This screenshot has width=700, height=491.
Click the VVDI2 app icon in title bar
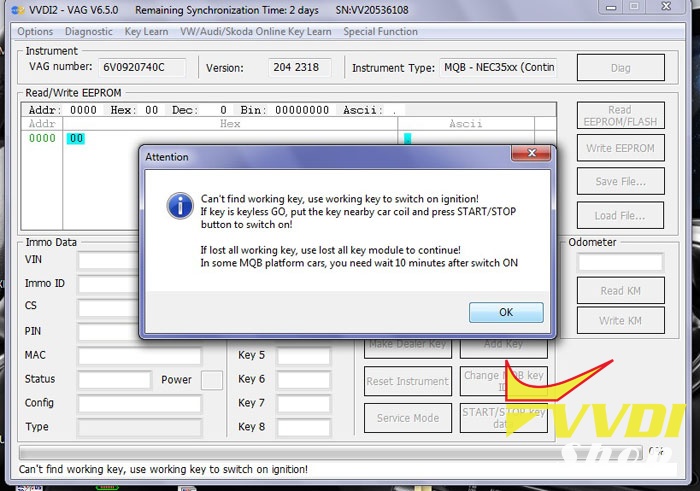18,10
